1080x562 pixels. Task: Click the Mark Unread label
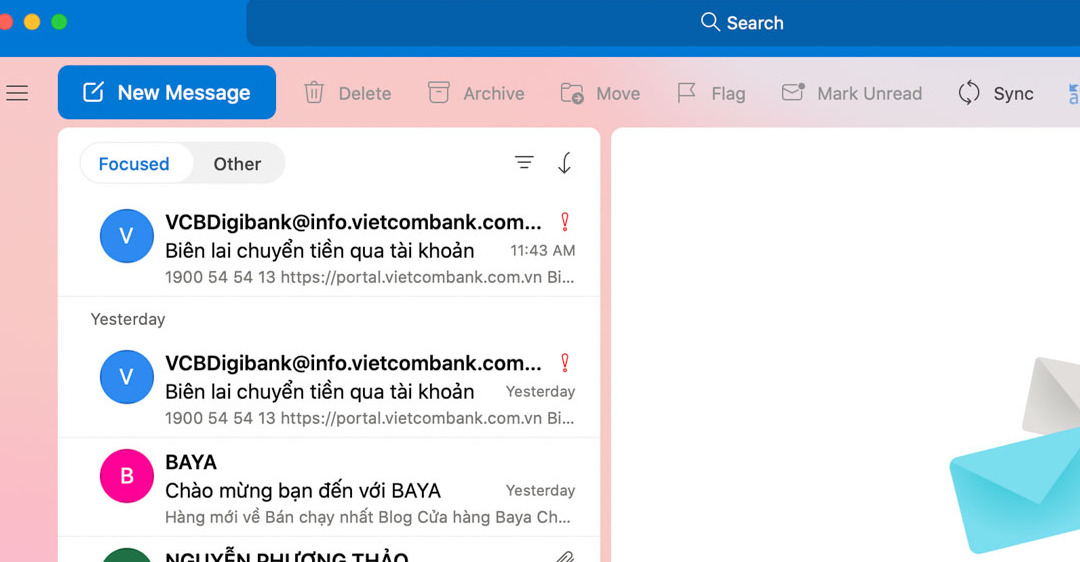point(869,94)
